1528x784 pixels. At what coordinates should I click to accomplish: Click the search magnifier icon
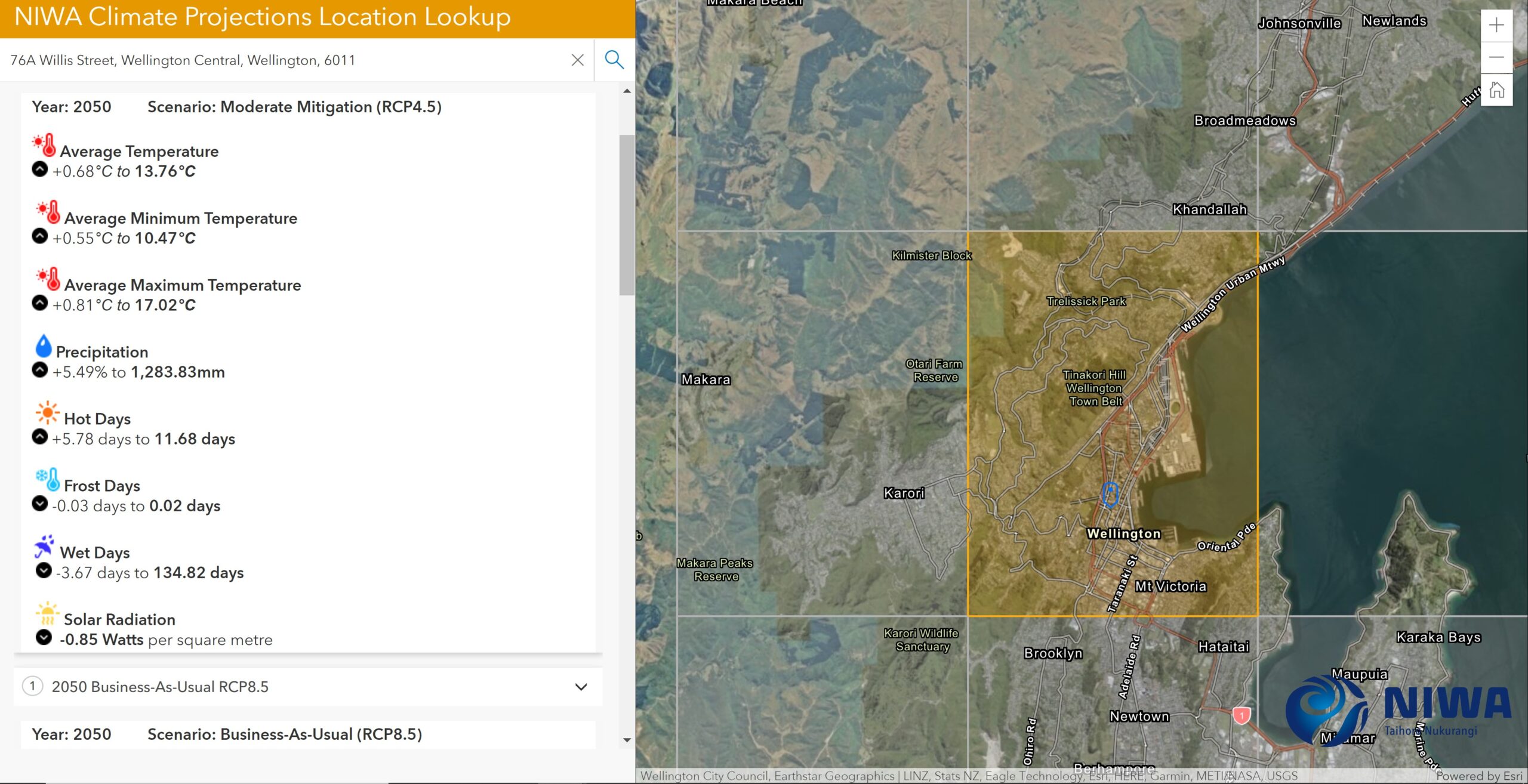click(x=614, y=60)
